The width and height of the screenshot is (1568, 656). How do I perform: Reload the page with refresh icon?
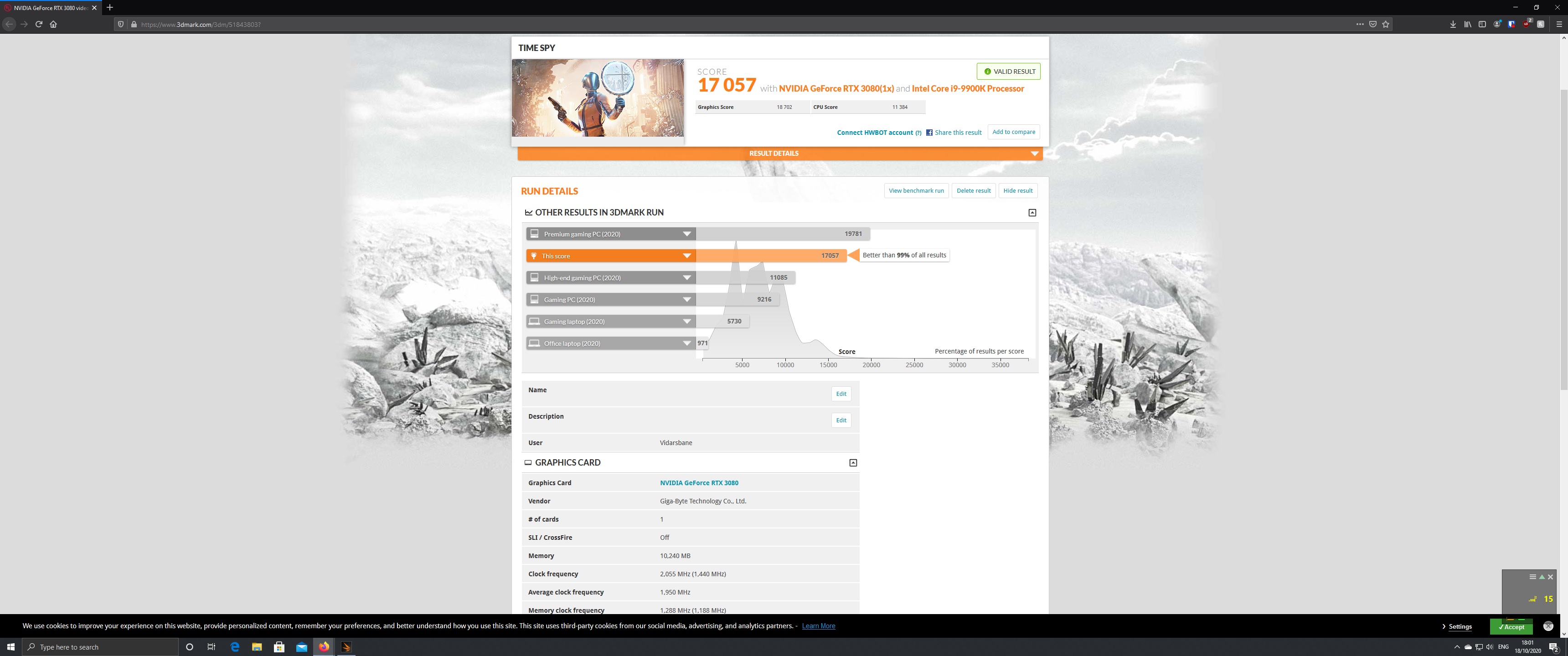[39, 24]
